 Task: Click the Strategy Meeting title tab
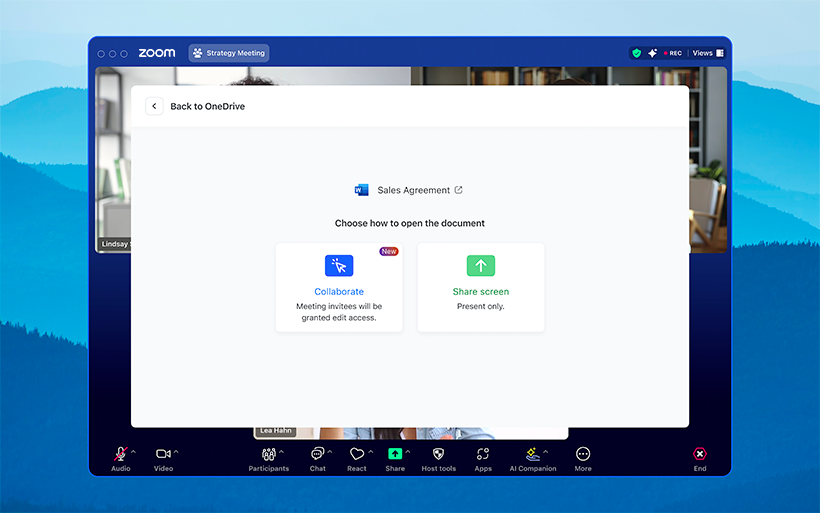[229, 53]
